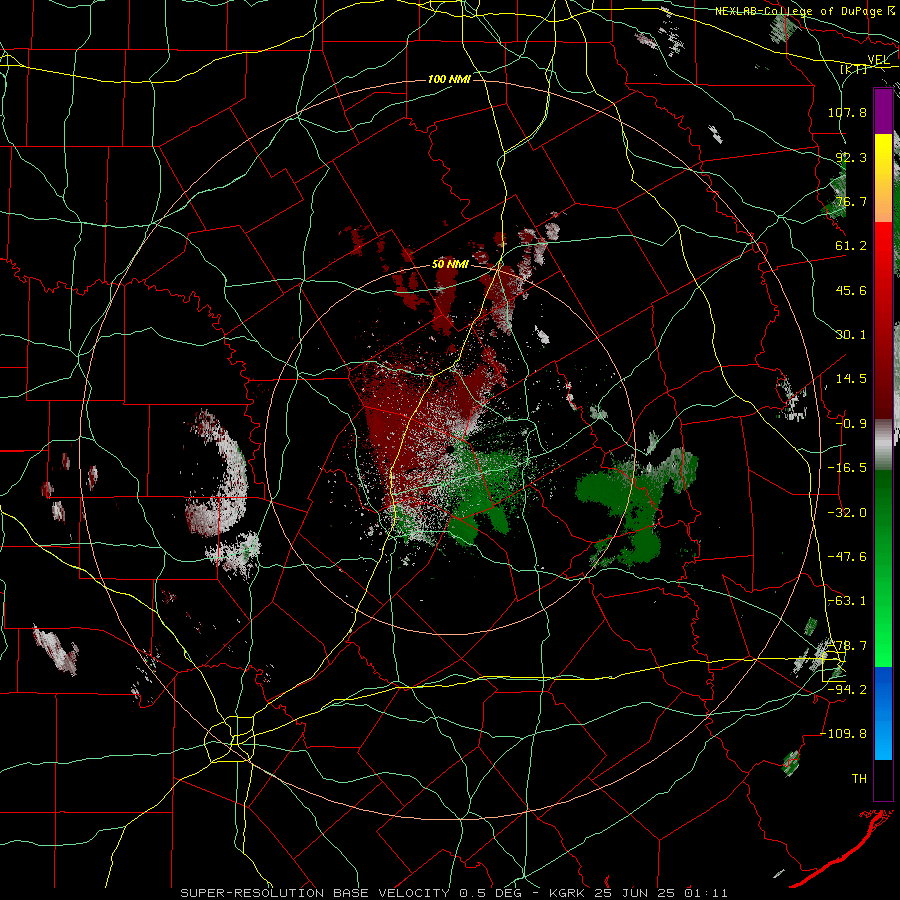
Task: Click the 92.3 velocity scale value
Action: click(851, 157)
